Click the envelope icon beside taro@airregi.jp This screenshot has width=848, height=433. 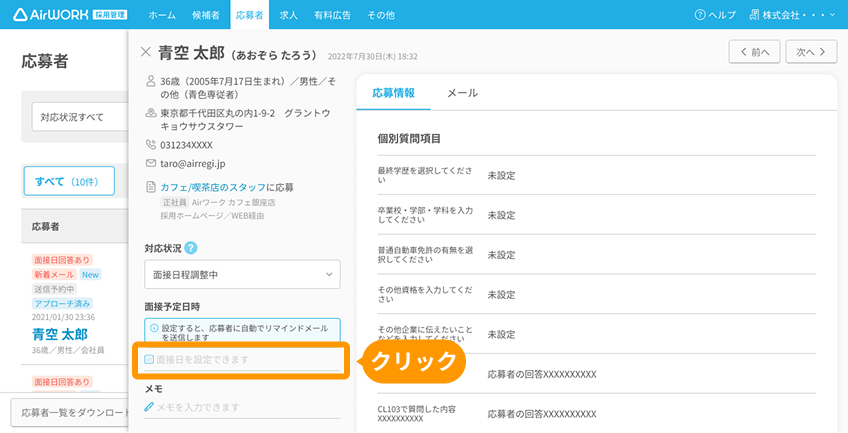pos(151,163)
